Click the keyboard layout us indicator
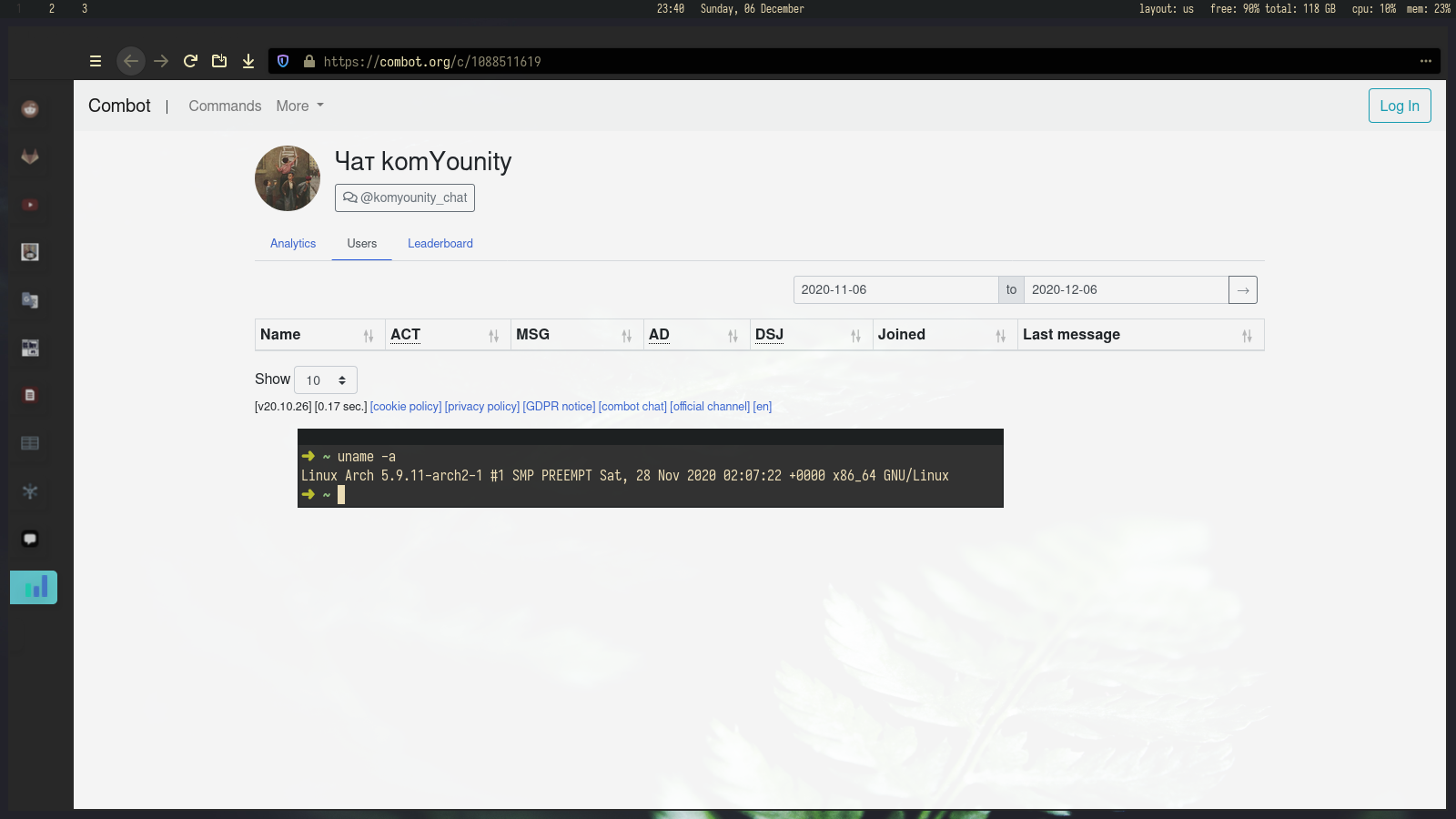 point(1167,8)
